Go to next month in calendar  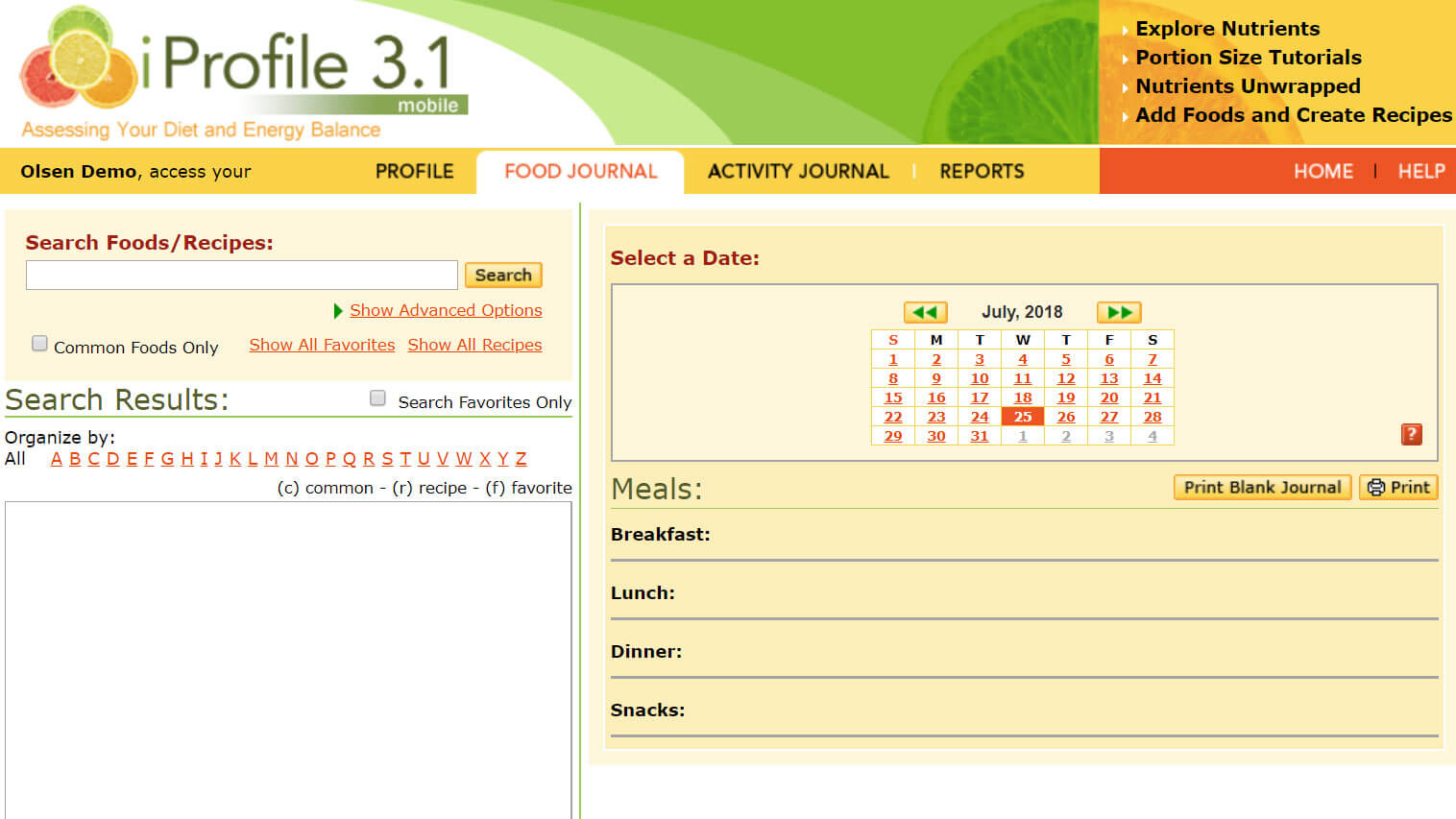(1119, 312)
